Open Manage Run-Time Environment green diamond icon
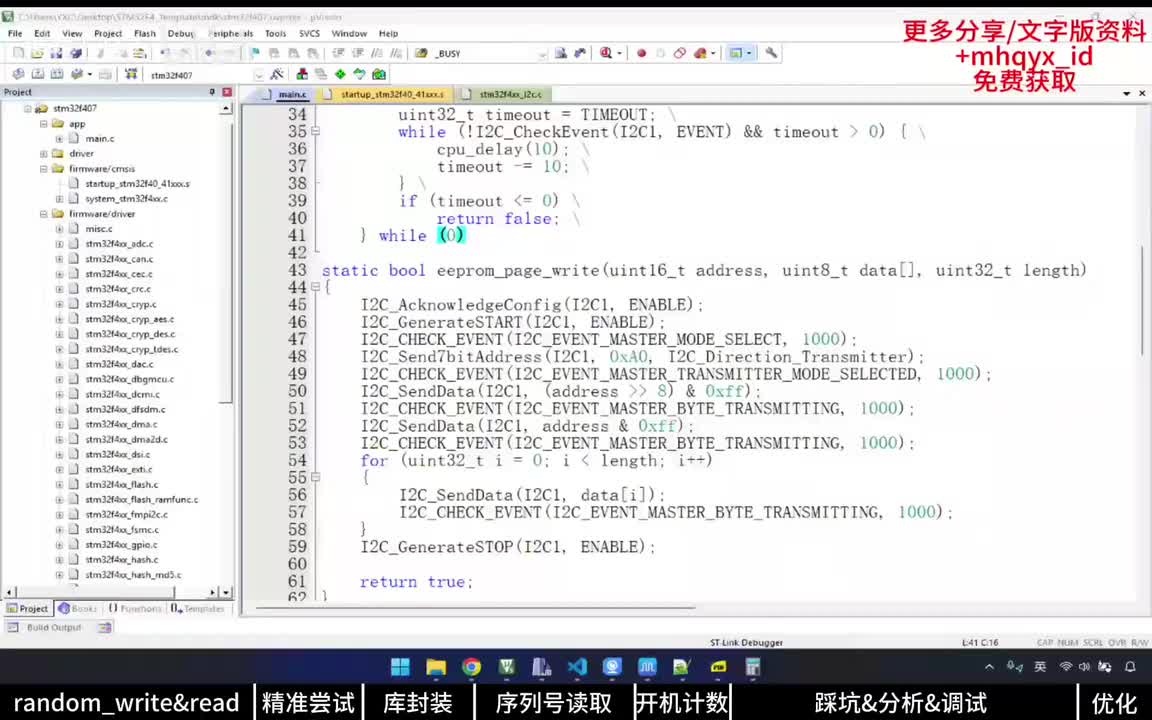The width and height of the screenshot is (1152, 720). [340, 74]
